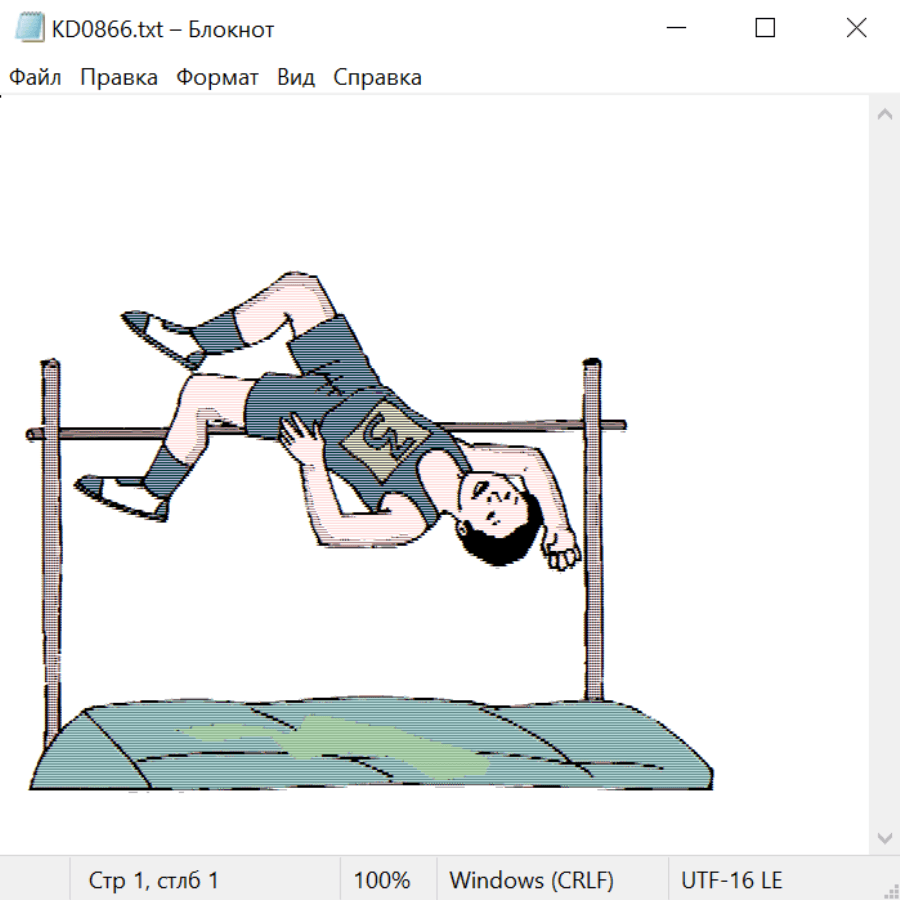
Task: Open the Файл menu
Action: click(35, 77)
